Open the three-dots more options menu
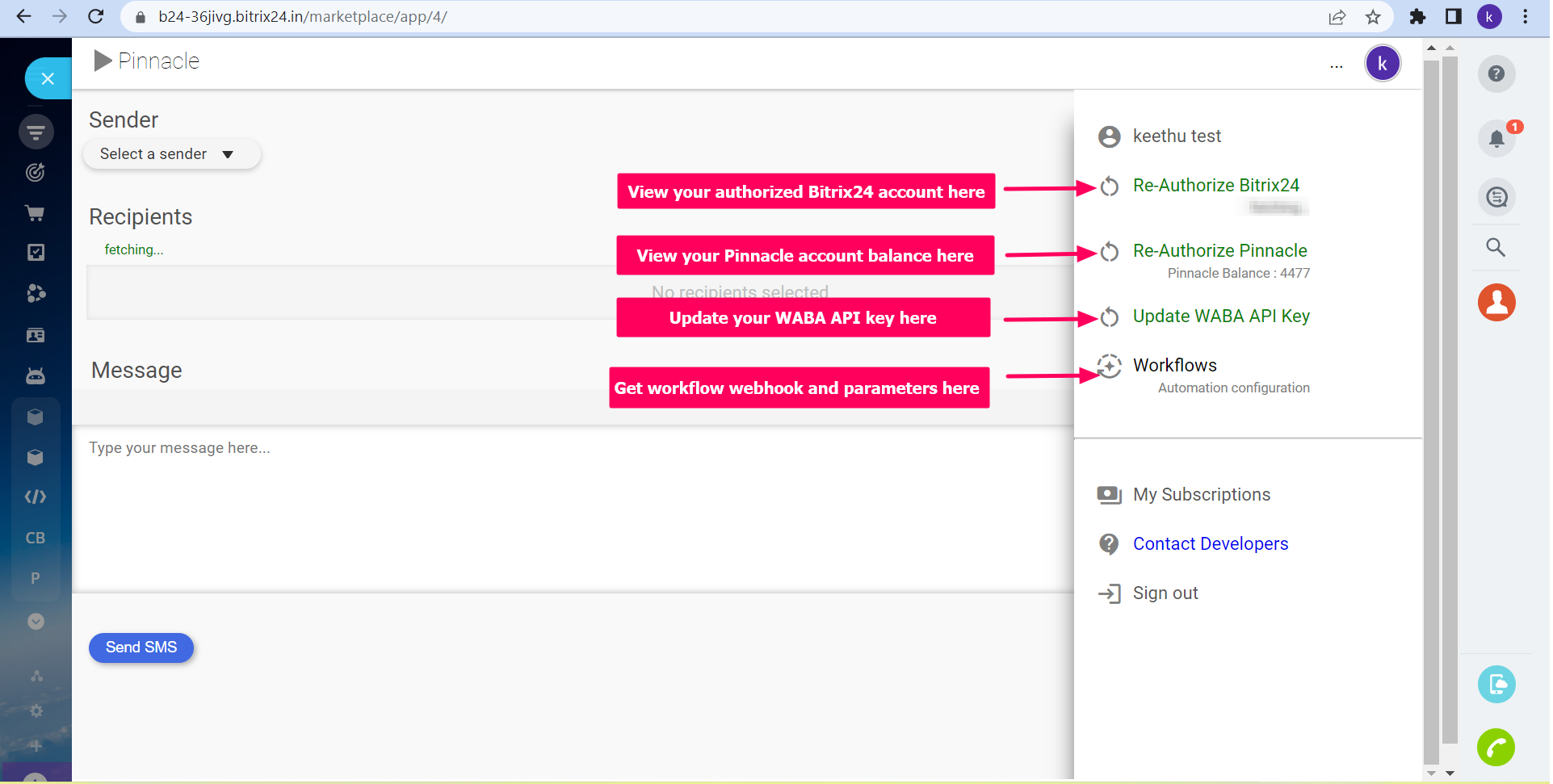The width and height of the screenshot is (1553, 784). [x=1337, y=65]
